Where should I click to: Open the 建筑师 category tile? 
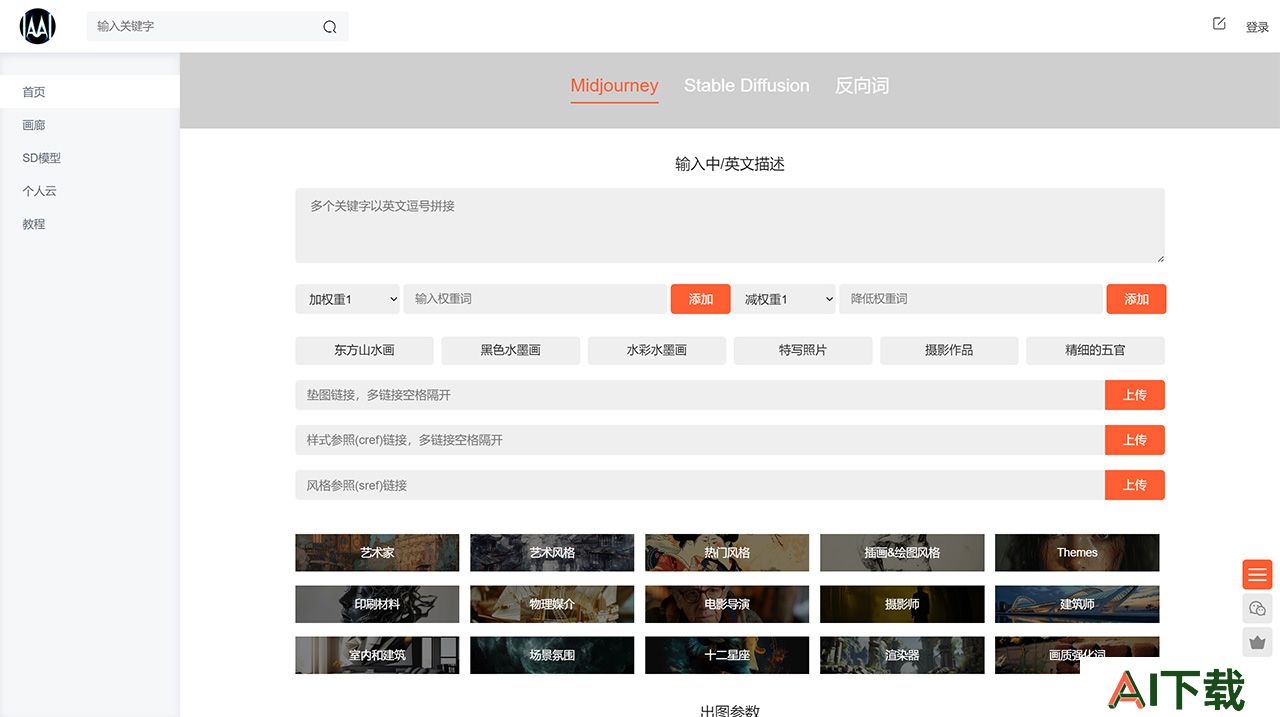(1077, 604)
